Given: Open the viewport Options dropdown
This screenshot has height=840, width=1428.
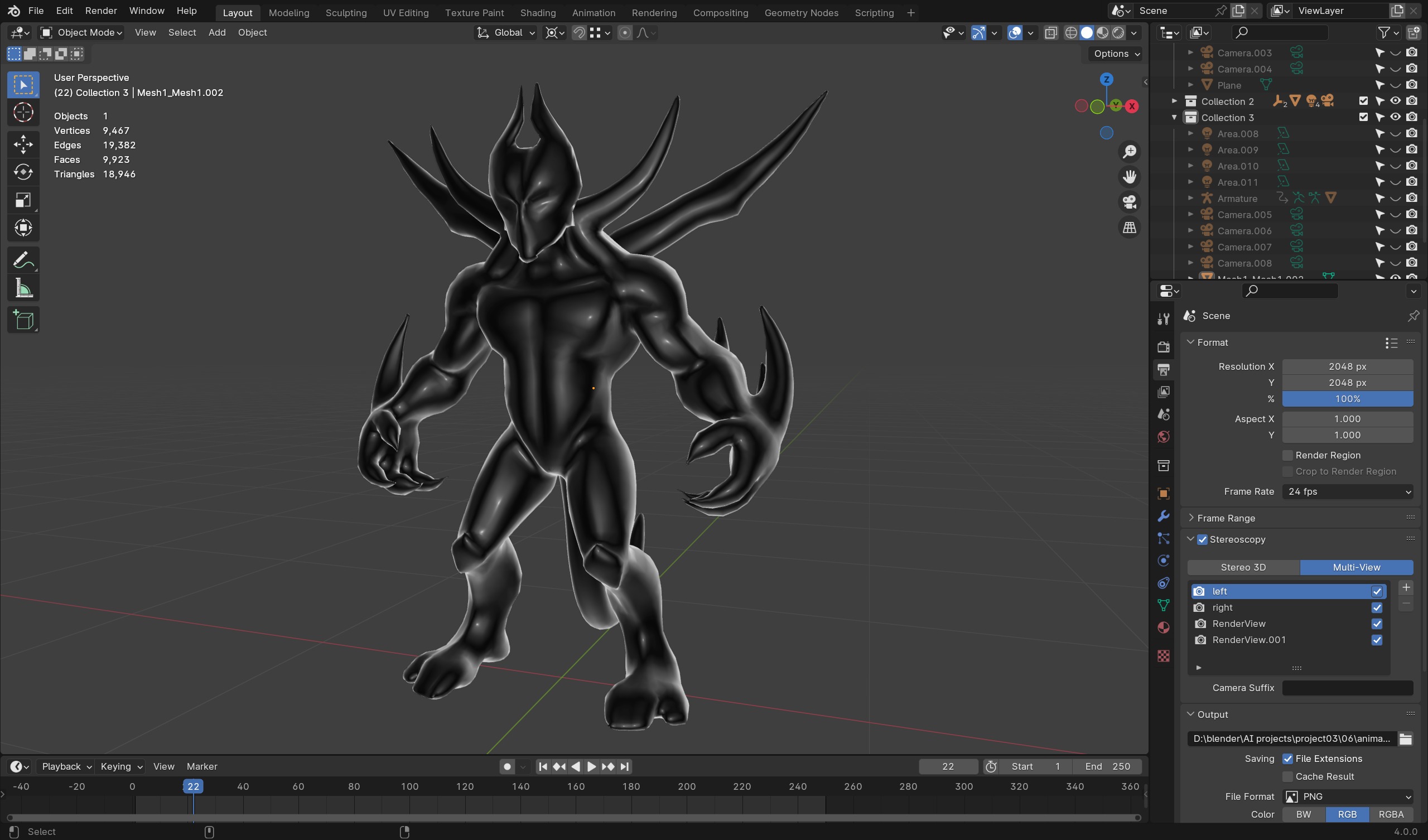Looking at the screenshot, I should (x=1115, y=54).
